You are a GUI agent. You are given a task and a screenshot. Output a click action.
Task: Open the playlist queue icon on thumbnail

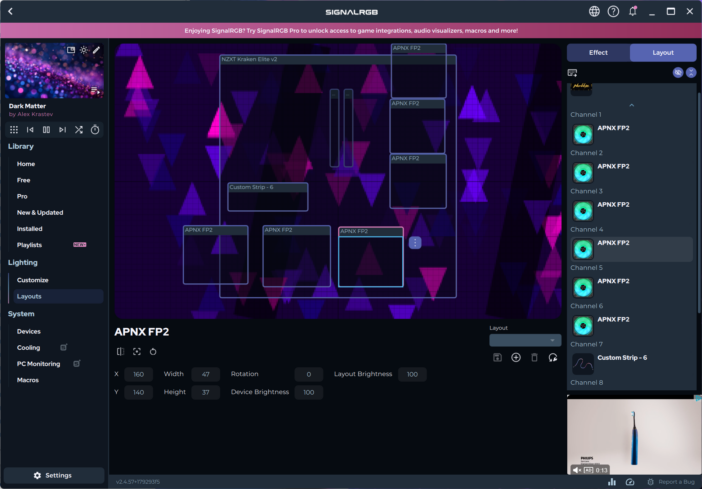click(95, 90)
